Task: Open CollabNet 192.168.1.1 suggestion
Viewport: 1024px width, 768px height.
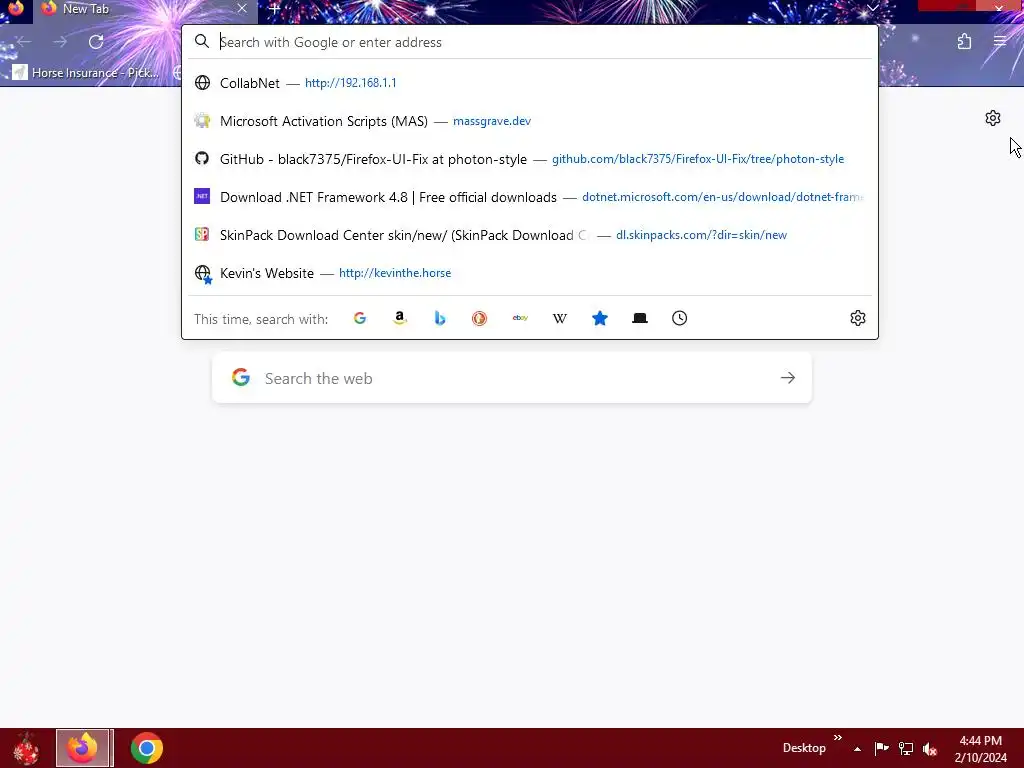Action: point(530,83)
